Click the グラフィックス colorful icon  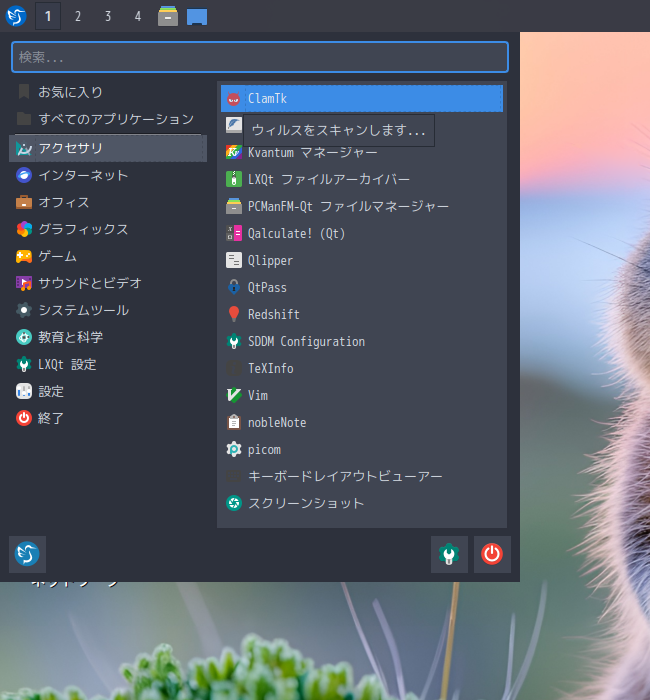pos(24,229)
